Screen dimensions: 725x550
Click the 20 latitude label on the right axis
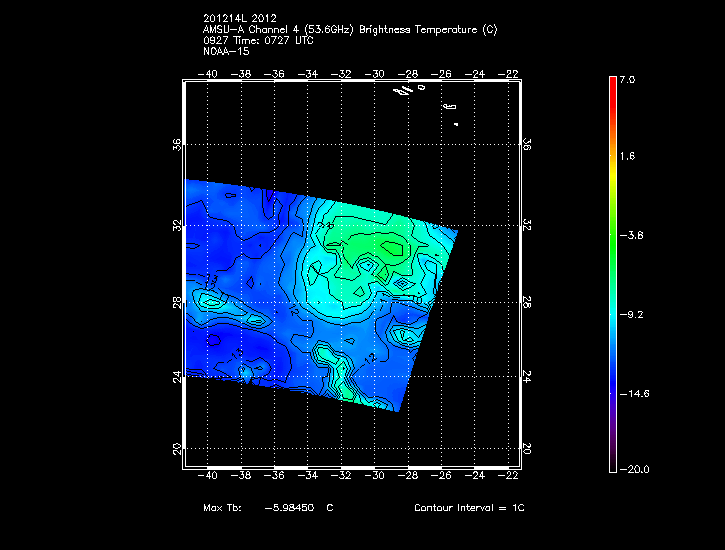pos(528,449)
